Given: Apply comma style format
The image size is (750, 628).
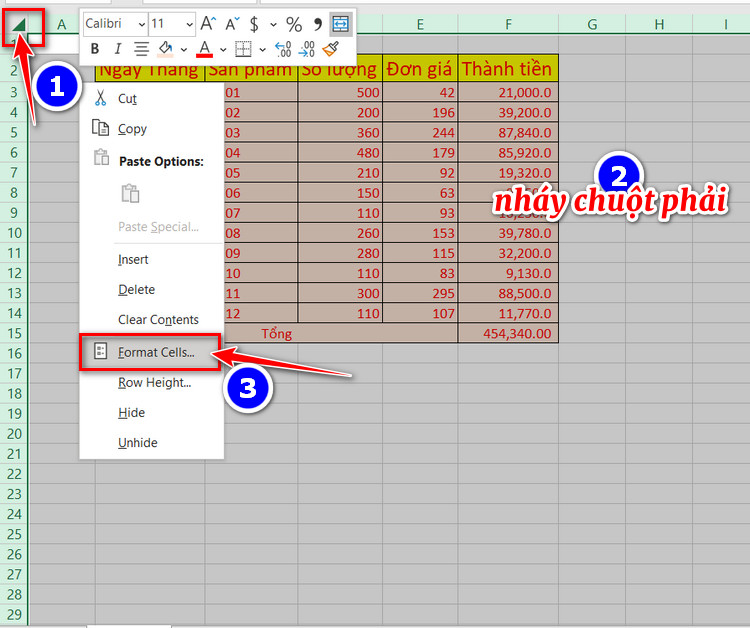Looking at the screenshot, I should (317, 24).
